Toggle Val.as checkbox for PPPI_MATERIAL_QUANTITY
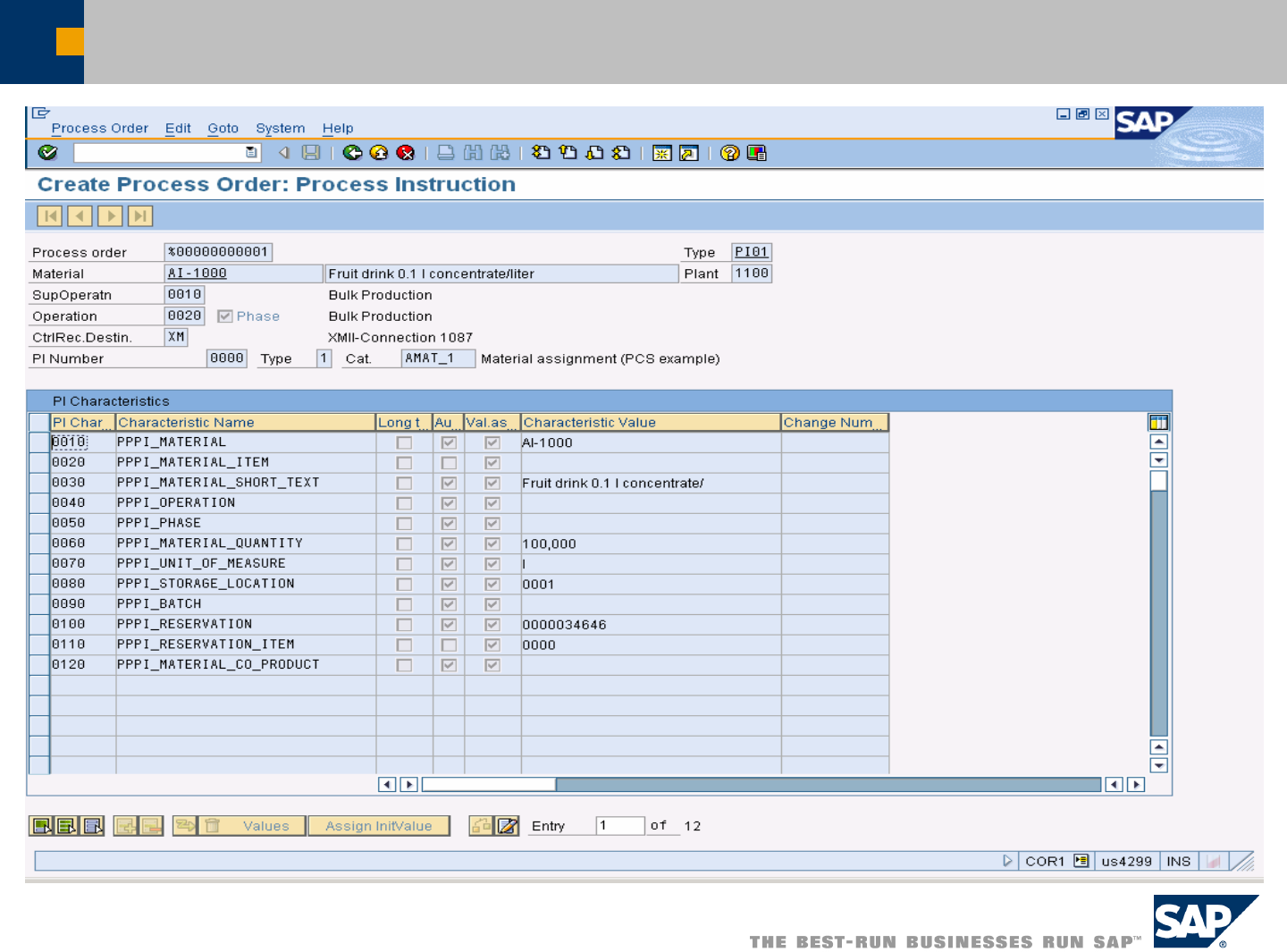This screenshot has width=1287, height=952. tap(492, 543)
